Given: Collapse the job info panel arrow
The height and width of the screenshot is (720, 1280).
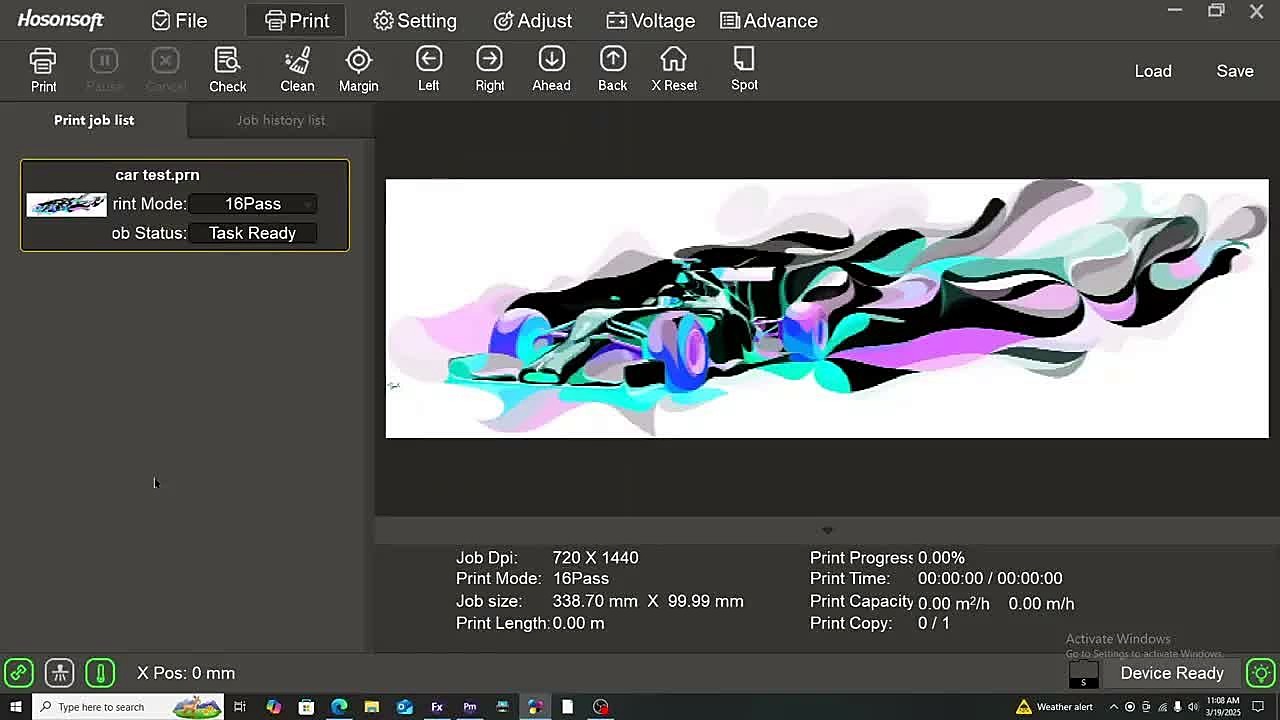Looking at the screenshot, I should (827, 530).
